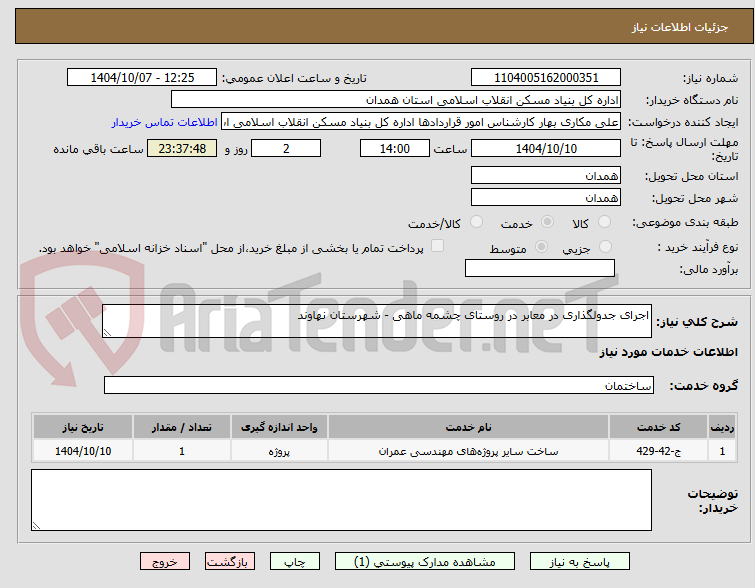Go back with the بازگشت button

(230, 562)
